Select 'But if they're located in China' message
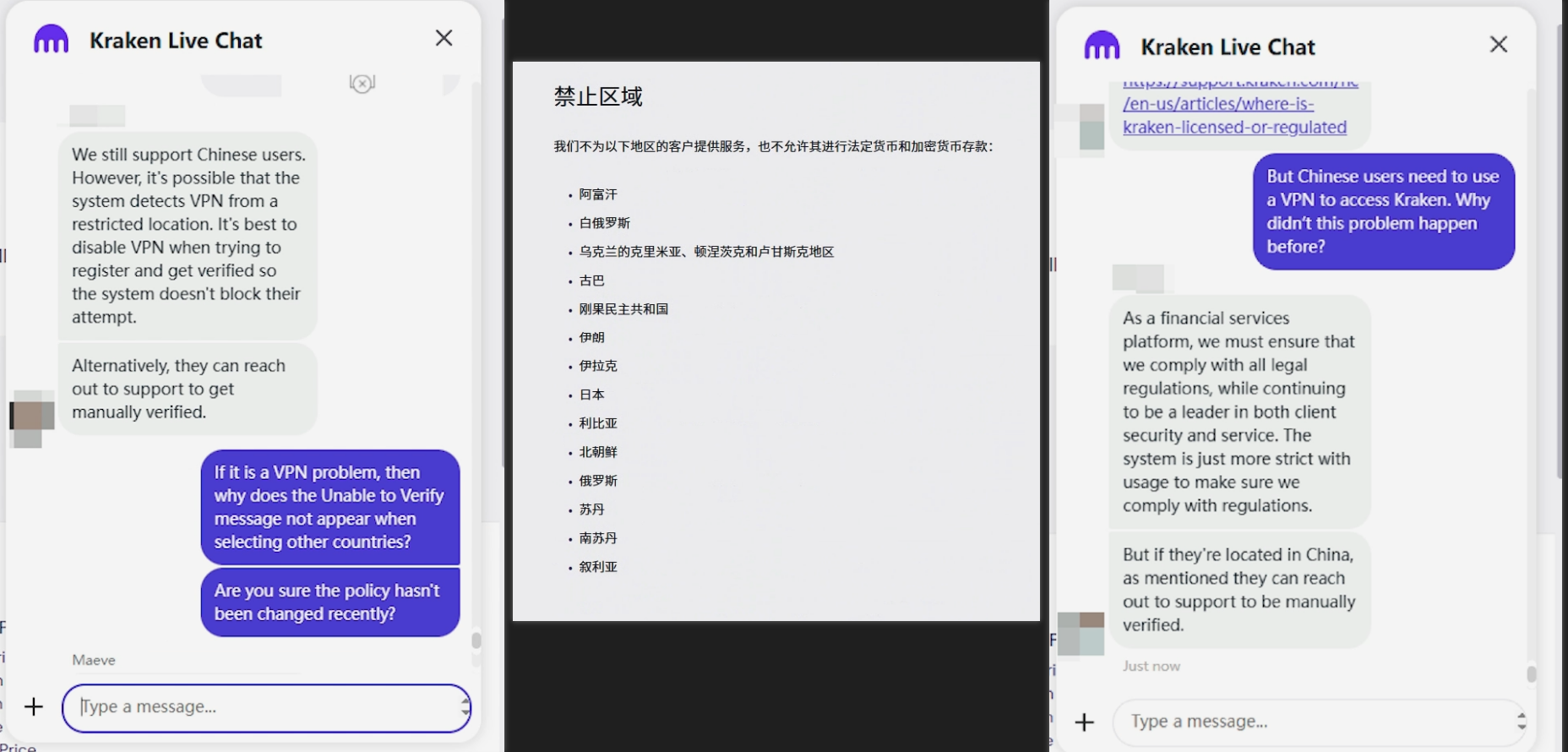The image size is (1568, 752). coord(1239,590)
